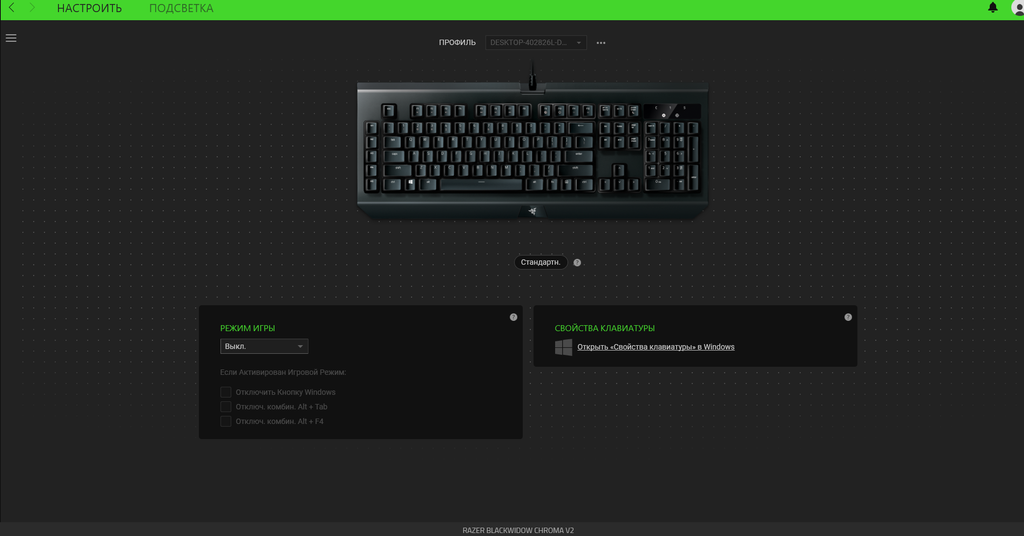Click the Стандартн. button
The width and height of the screenshot is (1024, 536).
click(541, 262)
